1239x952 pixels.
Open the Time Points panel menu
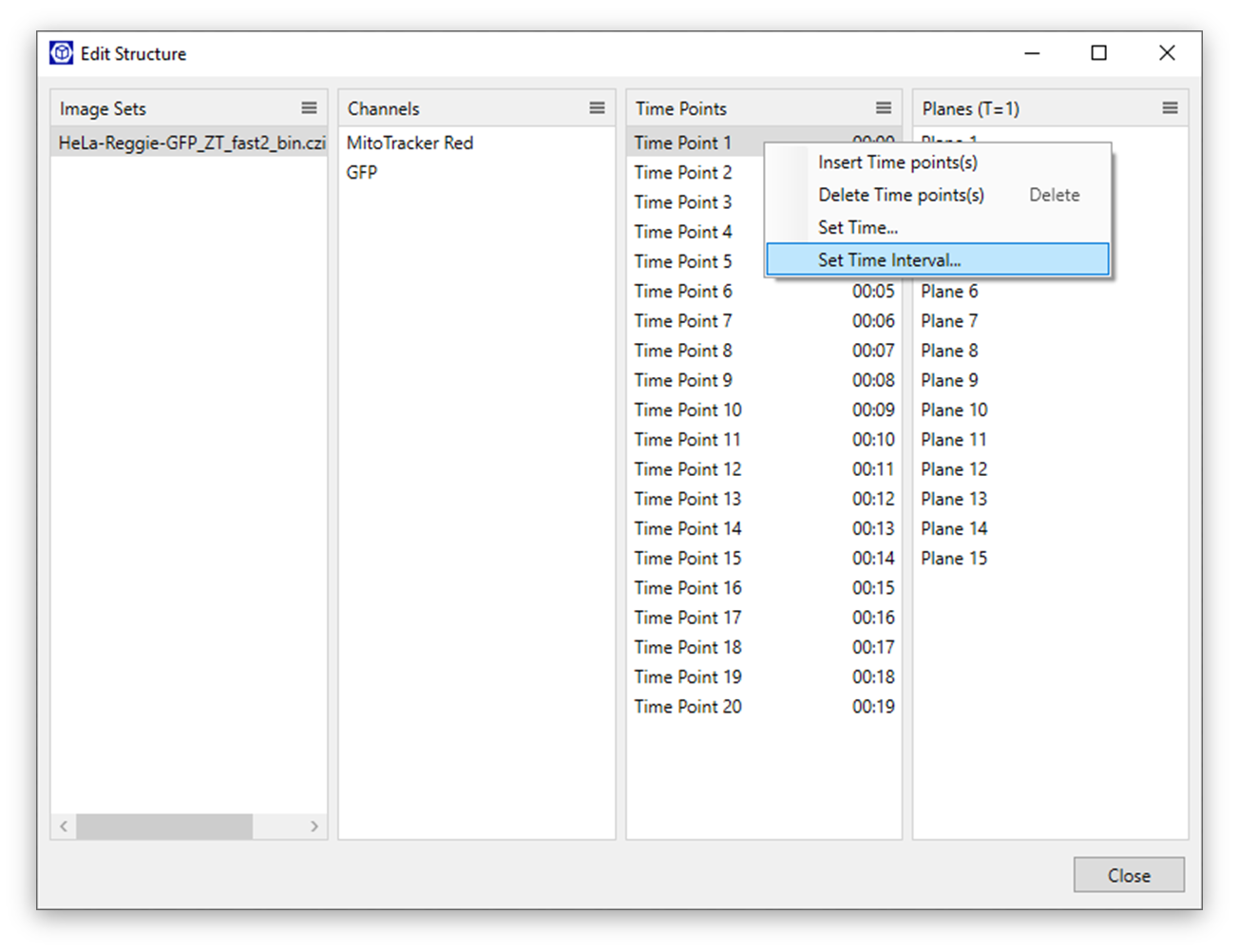coord(884,107)
